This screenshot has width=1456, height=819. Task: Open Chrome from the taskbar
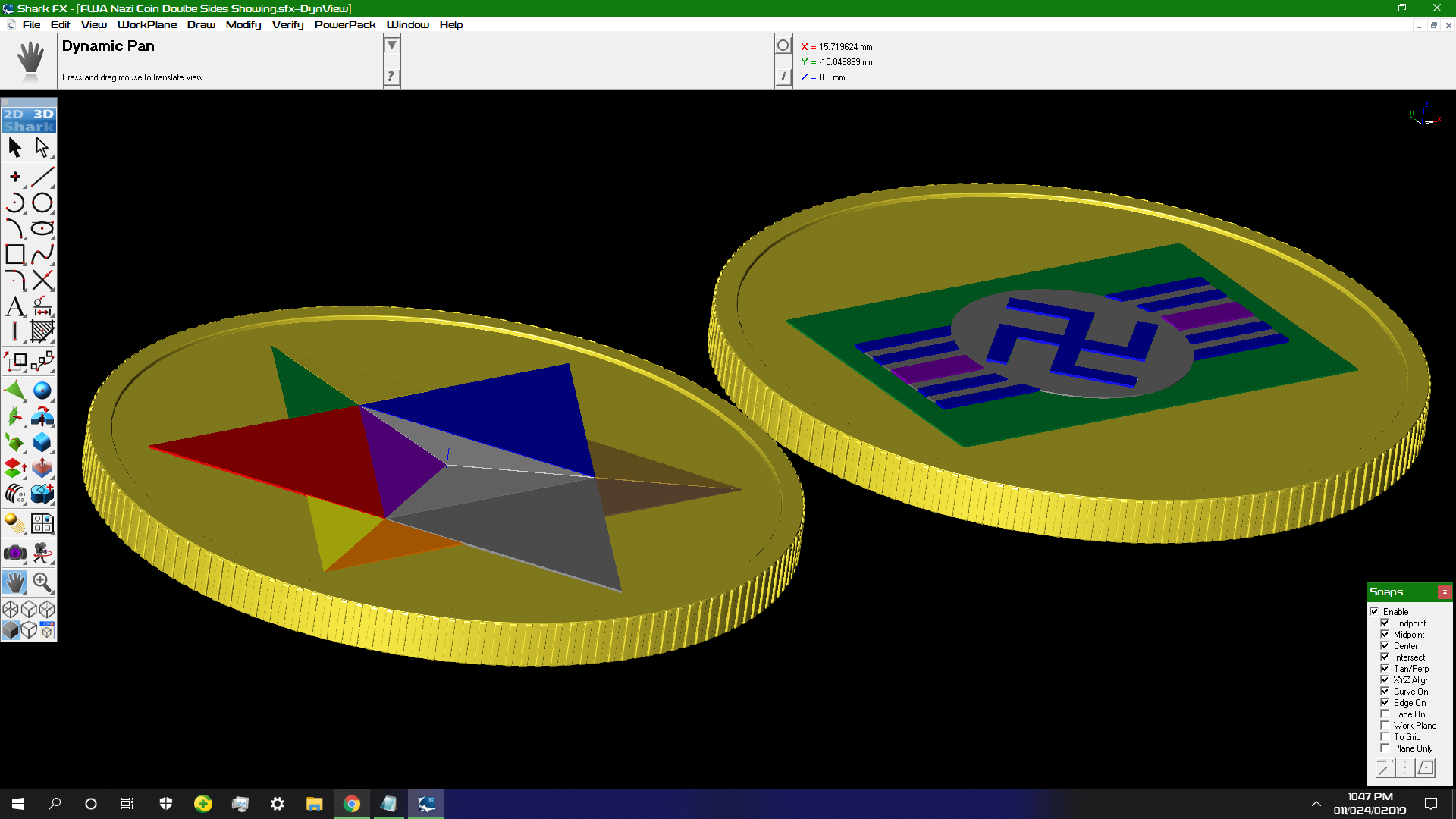coord(352,804)
